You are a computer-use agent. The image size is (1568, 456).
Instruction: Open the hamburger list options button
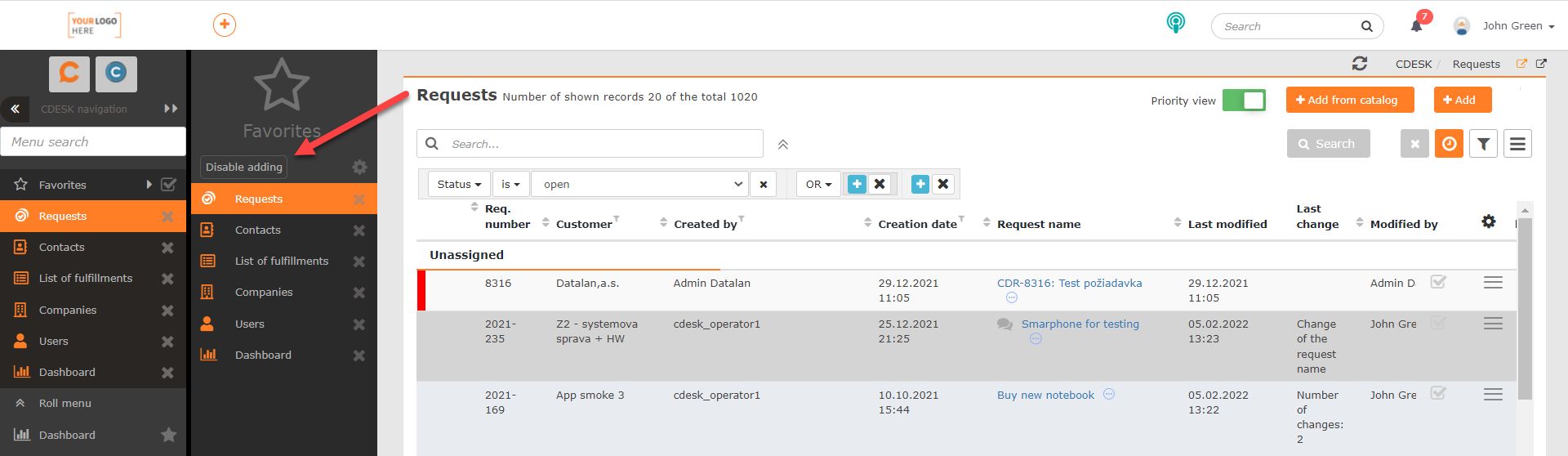(x=1517, y=144)
